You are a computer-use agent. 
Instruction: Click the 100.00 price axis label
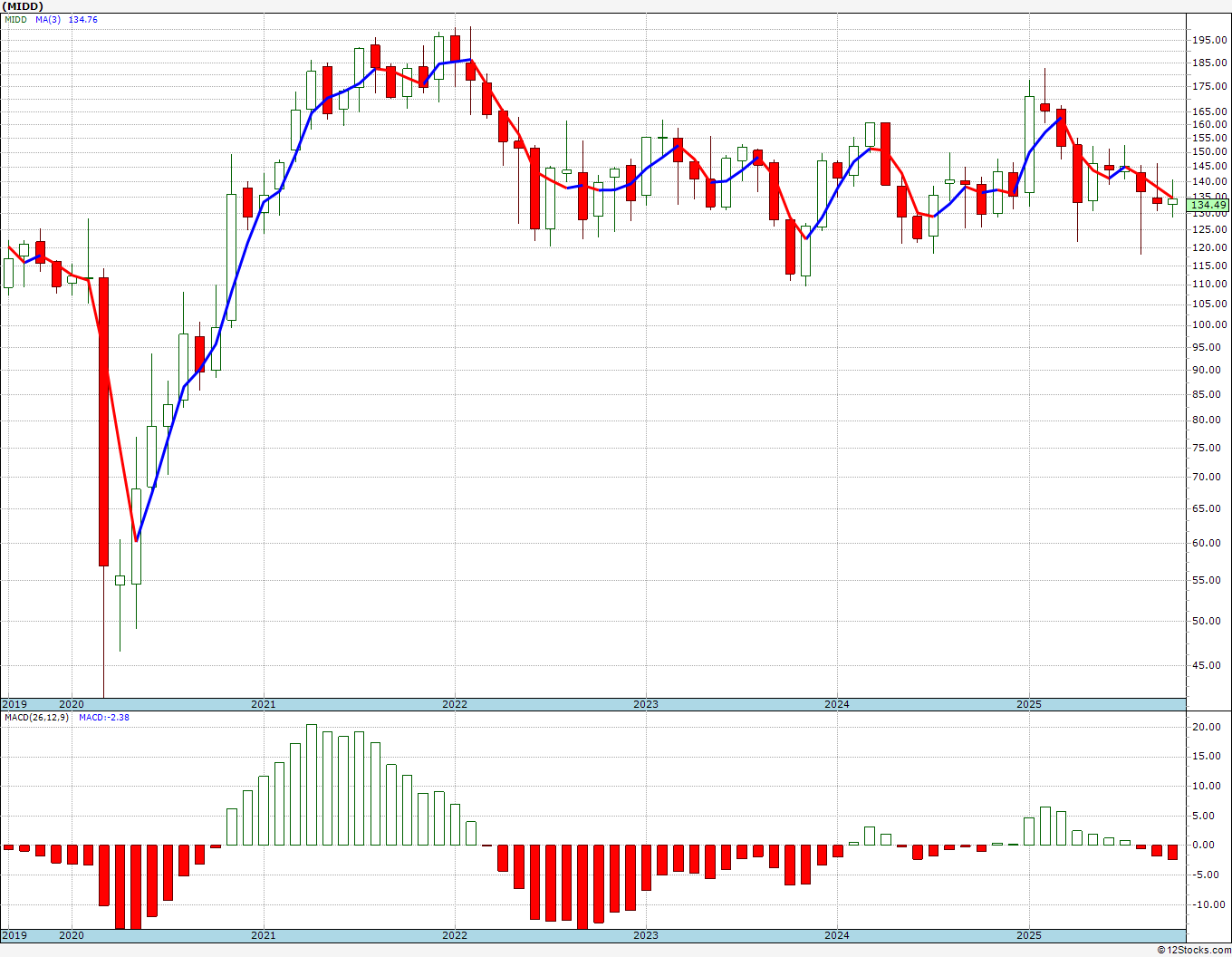point(1210,324)
